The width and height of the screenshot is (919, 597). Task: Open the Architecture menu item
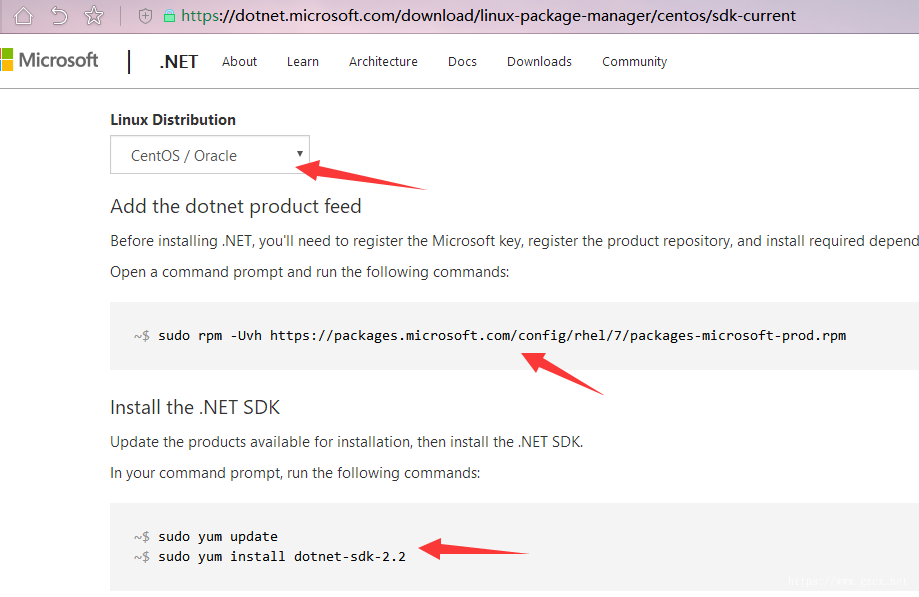point(383,62)
